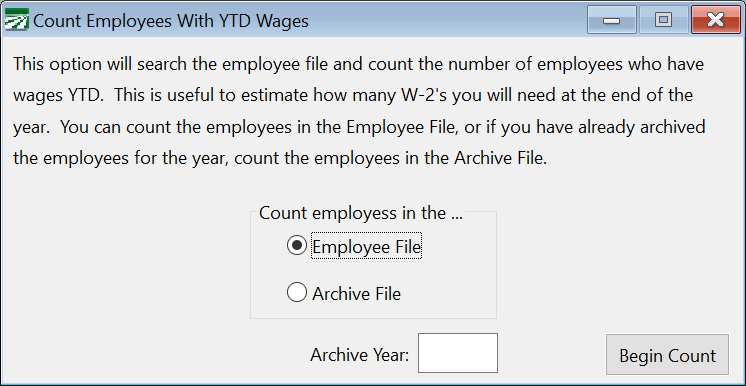Image resolution: width=746 pixels, height=386 pixels.
Task: Select the Archive File radio button
Action: [297, 292]
